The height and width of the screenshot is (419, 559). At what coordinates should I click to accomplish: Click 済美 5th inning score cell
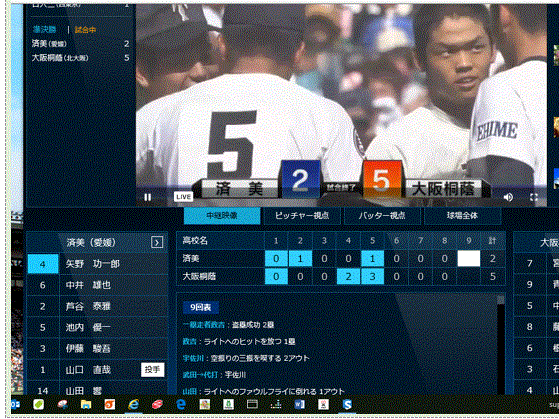click(372, 259)
